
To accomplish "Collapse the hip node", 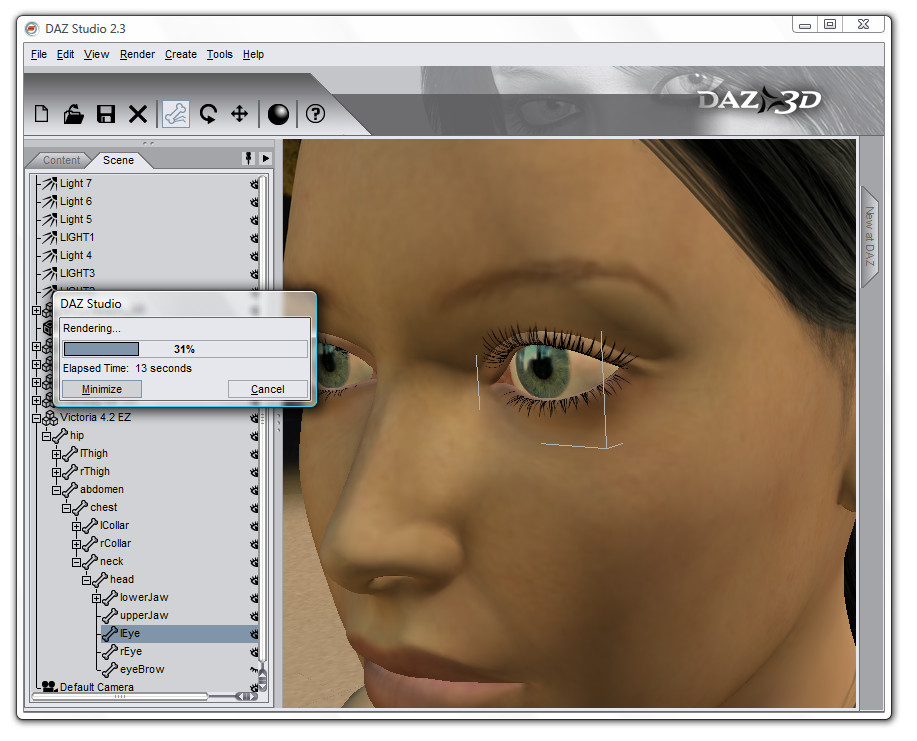I will point(46,436).
